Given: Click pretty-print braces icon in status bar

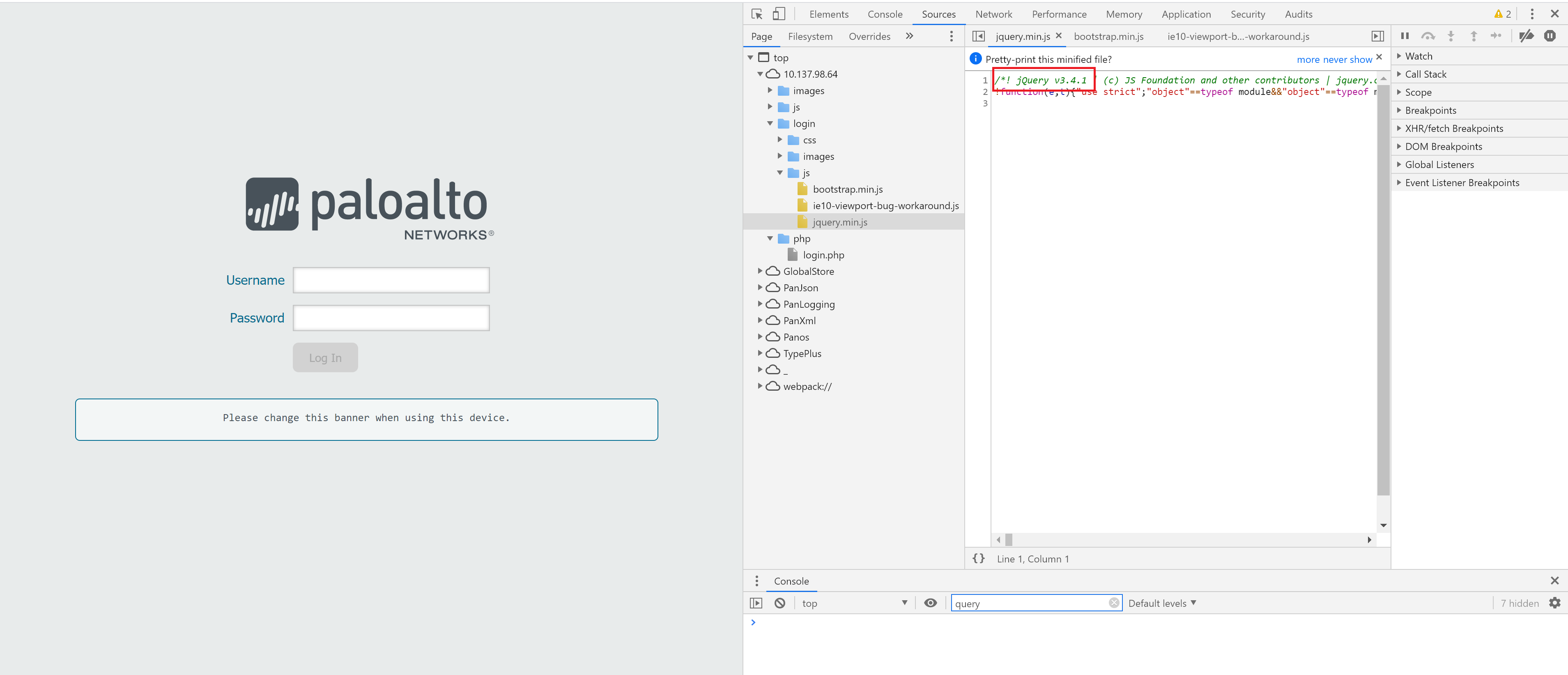Looking at the screenshot, I should (x=978, y=558).
